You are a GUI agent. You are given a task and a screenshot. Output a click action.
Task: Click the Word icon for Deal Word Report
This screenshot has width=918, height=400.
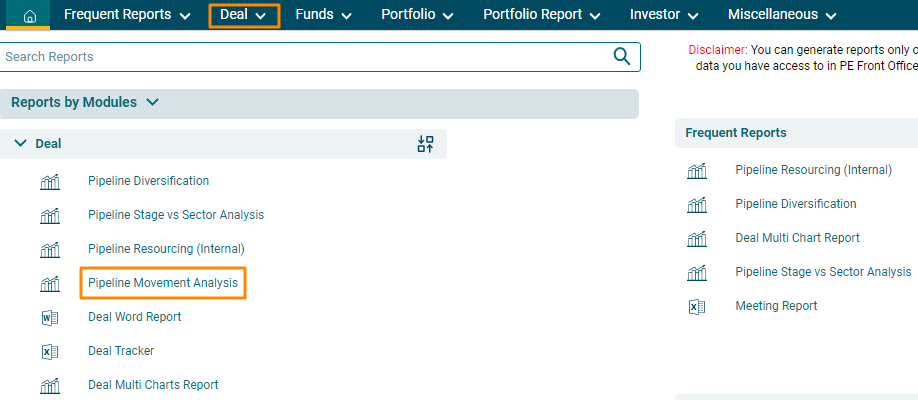coord(50,317)
